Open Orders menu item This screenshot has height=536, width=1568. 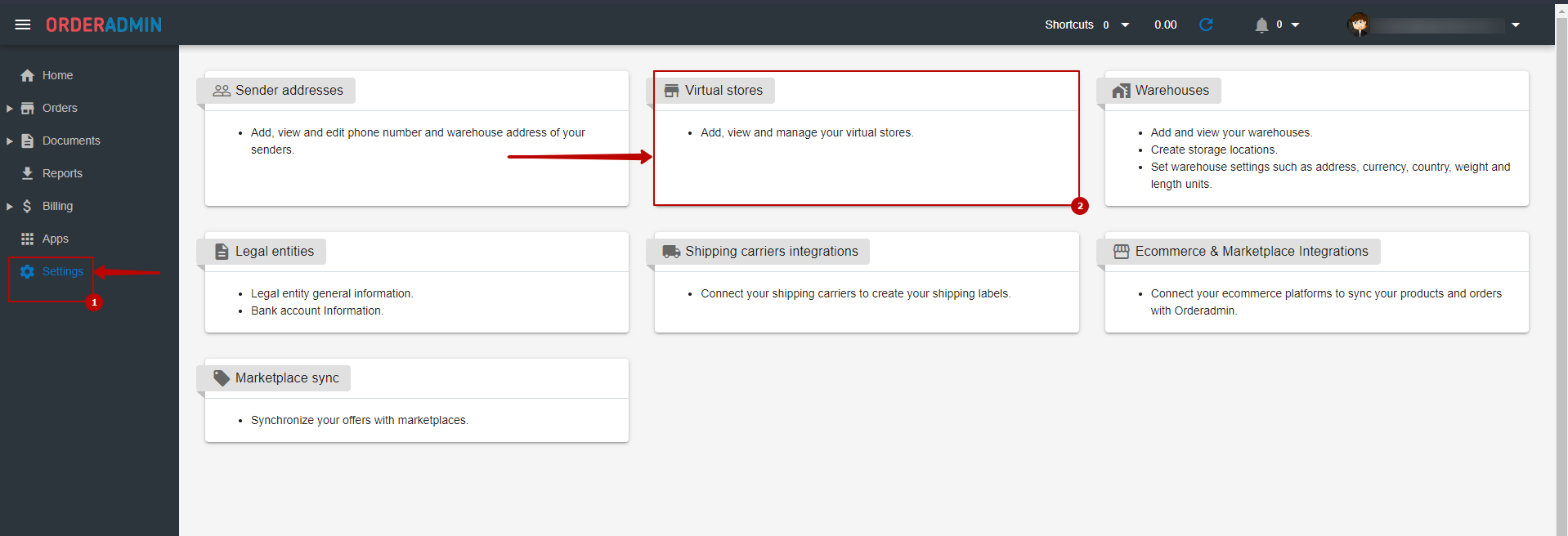[x=60, y=108]
